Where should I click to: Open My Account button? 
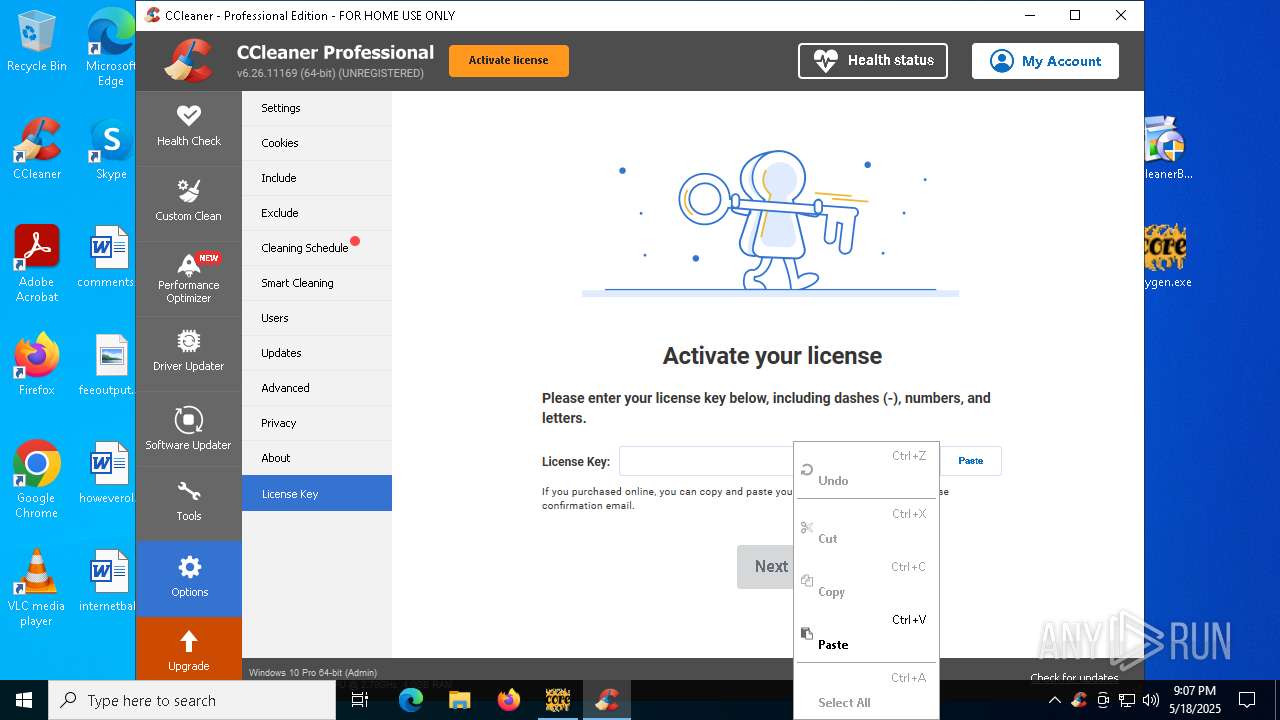pos(1045,61)
